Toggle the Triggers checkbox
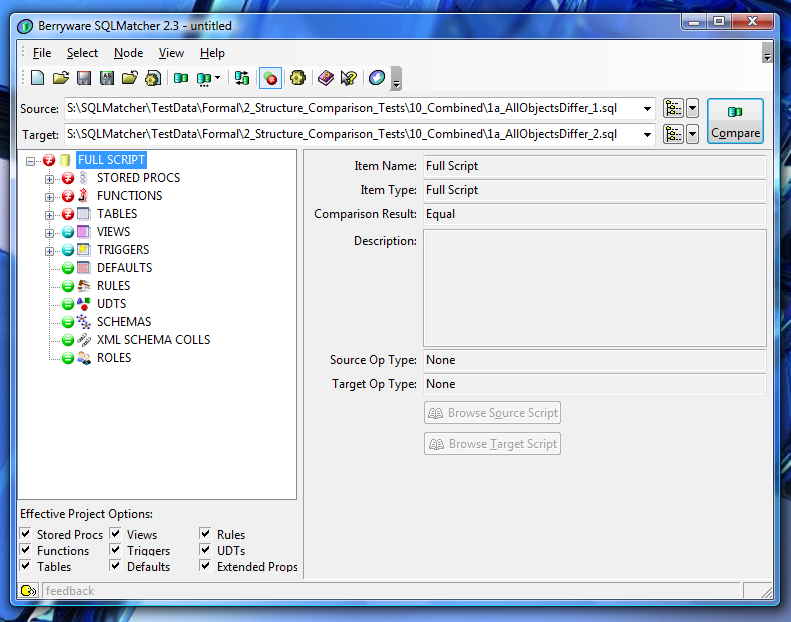This screenshot has height=622, width=791. [116, 549]
